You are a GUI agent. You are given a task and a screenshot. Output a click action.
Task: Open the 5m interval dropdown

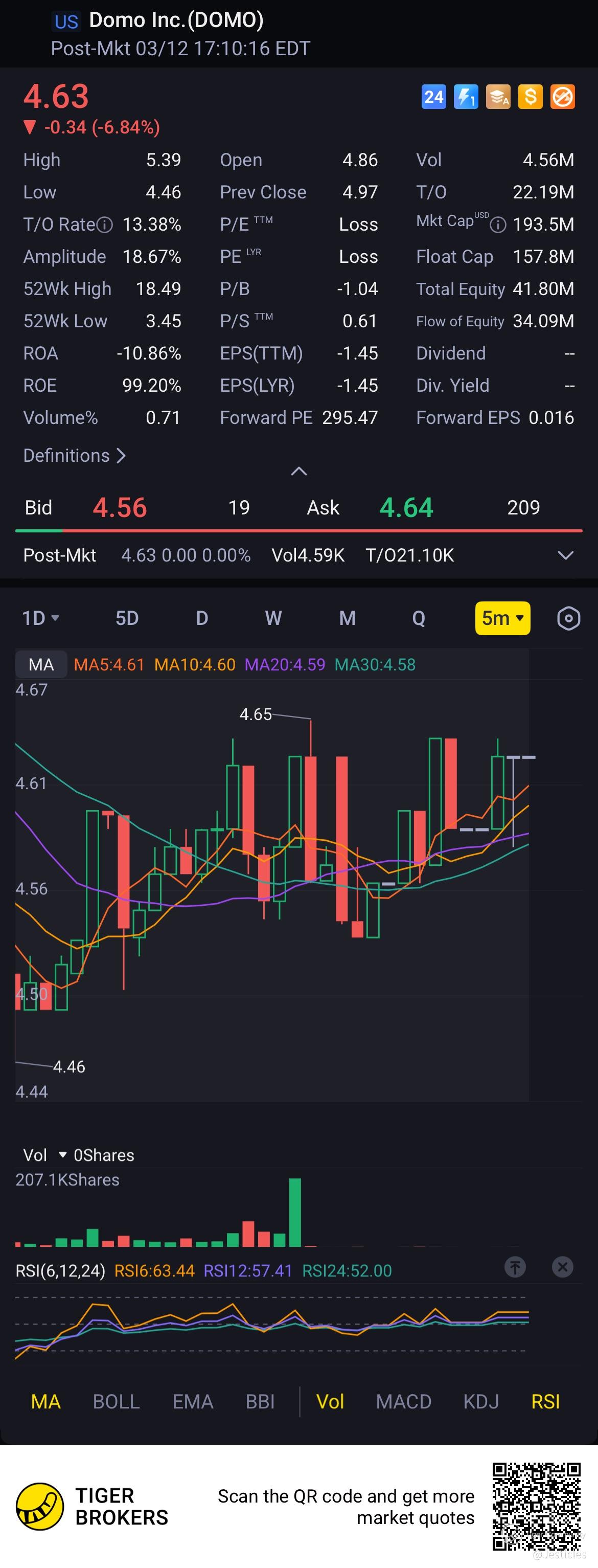pyautogui.click(x=502, y=618)
